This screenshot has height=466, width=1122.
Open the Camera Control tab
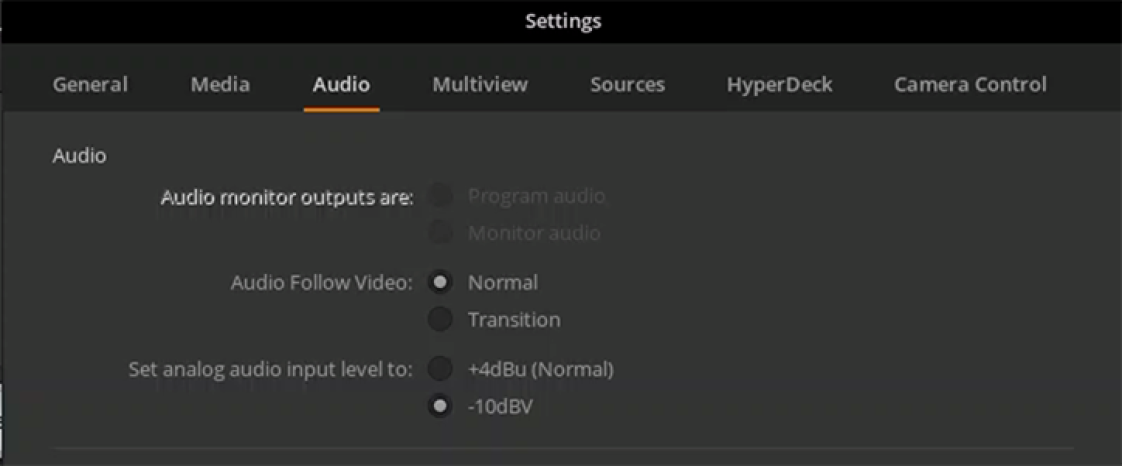point(970,85)
